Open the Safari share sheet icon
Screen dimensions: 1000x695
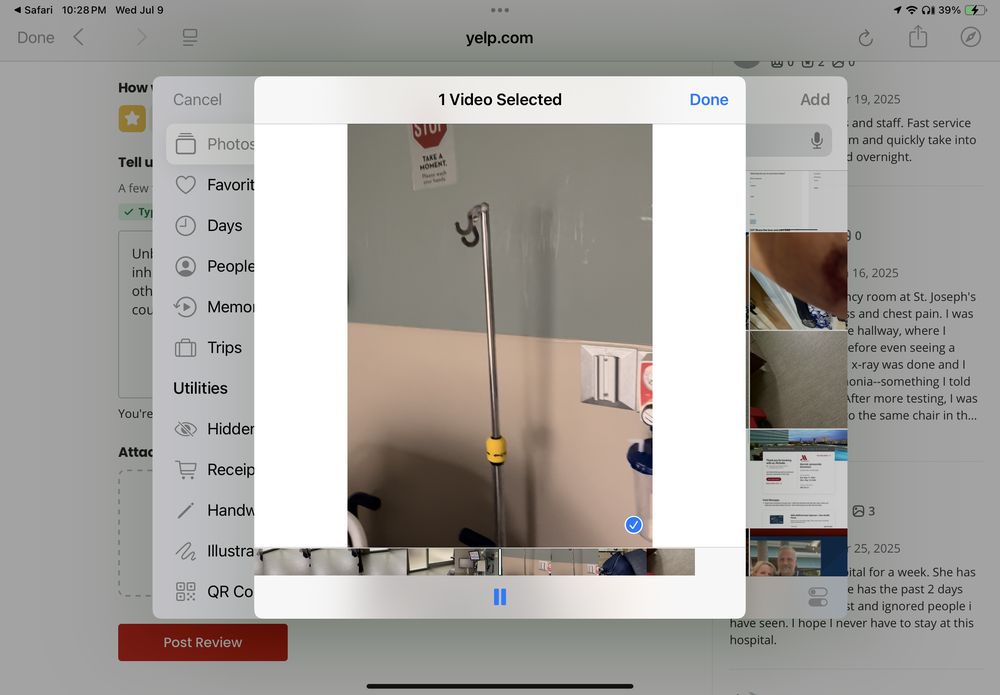[x=918, y=38]
